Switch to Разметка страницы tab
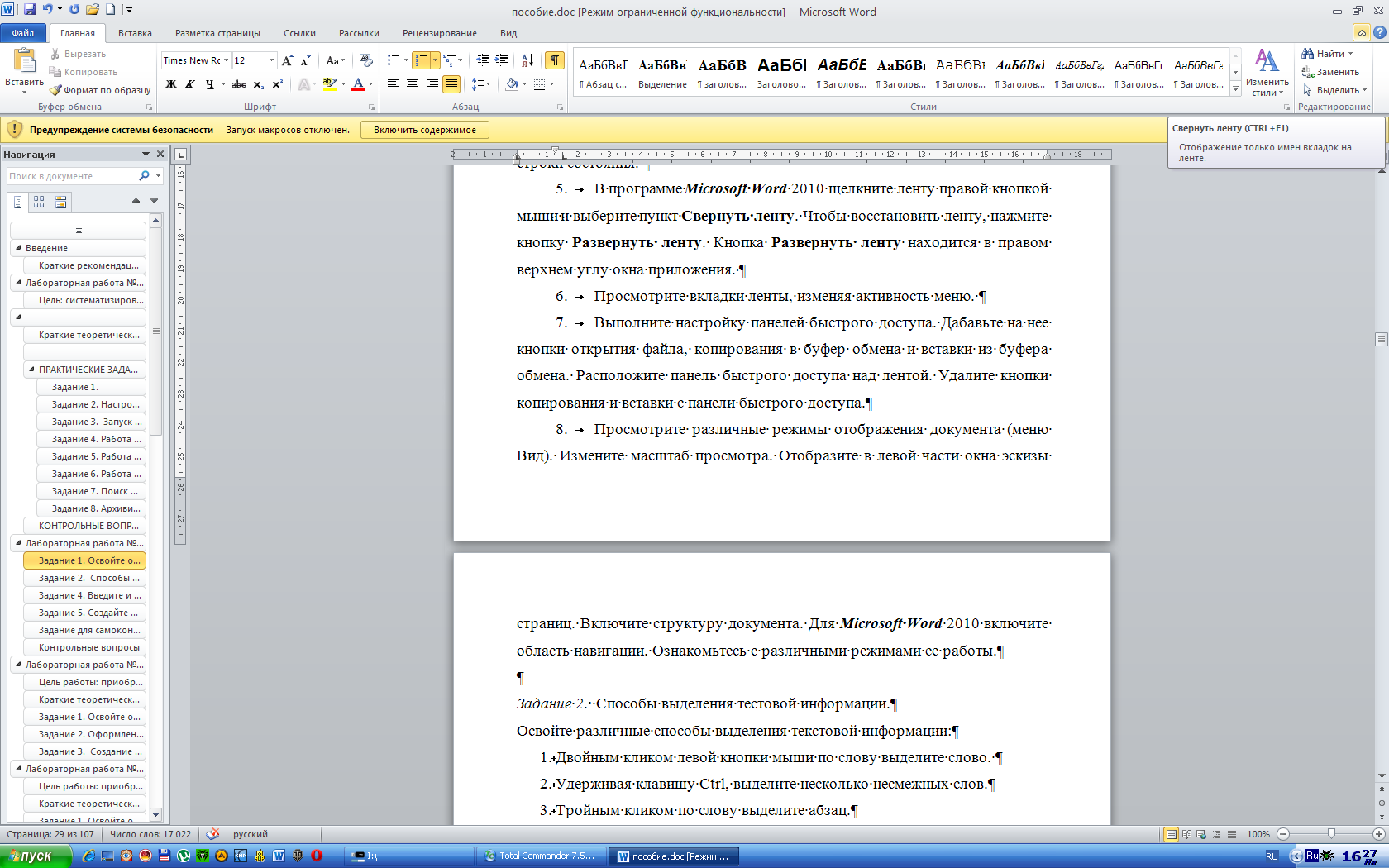 click(217, 33)
